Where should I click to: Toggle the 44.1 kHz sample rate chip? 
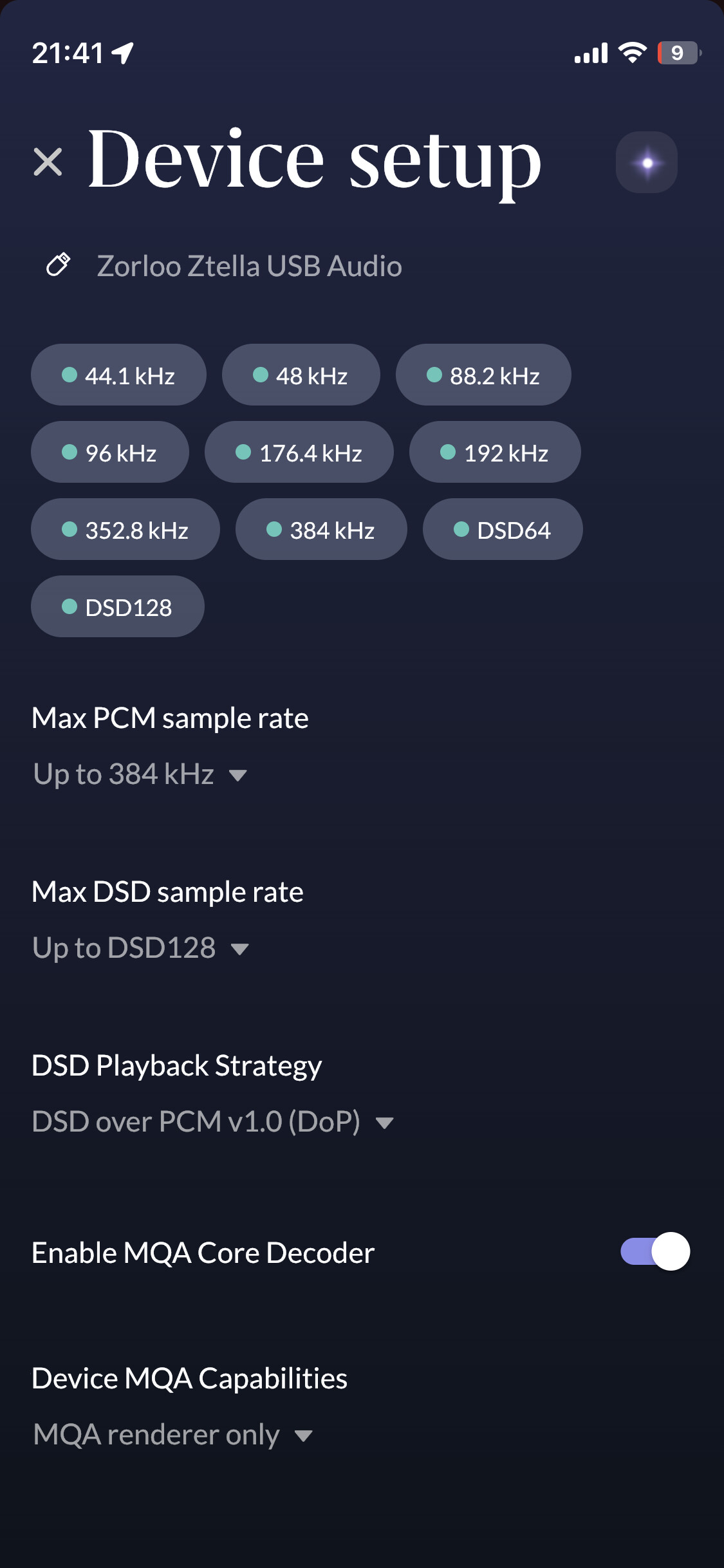pyautogui.click(x=118, y=375)
